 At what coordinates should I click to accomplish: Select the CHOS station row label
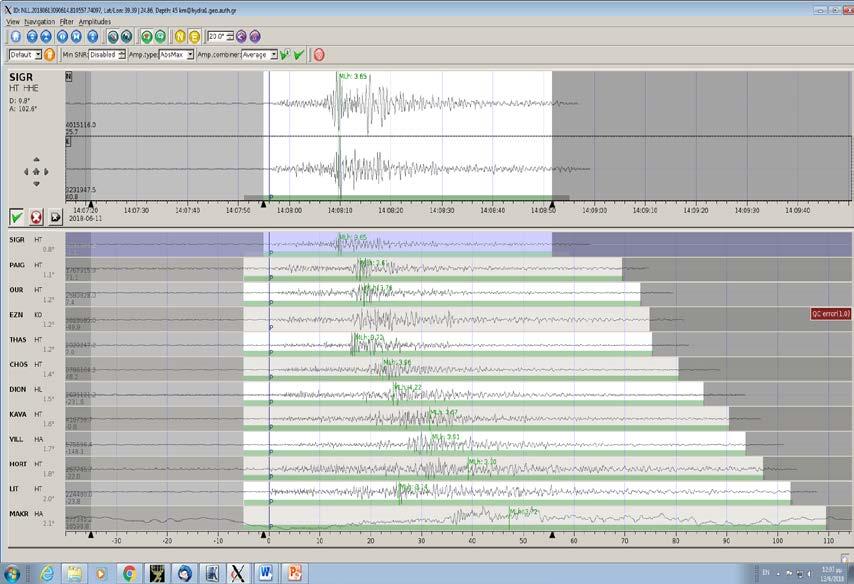point(18,364)
